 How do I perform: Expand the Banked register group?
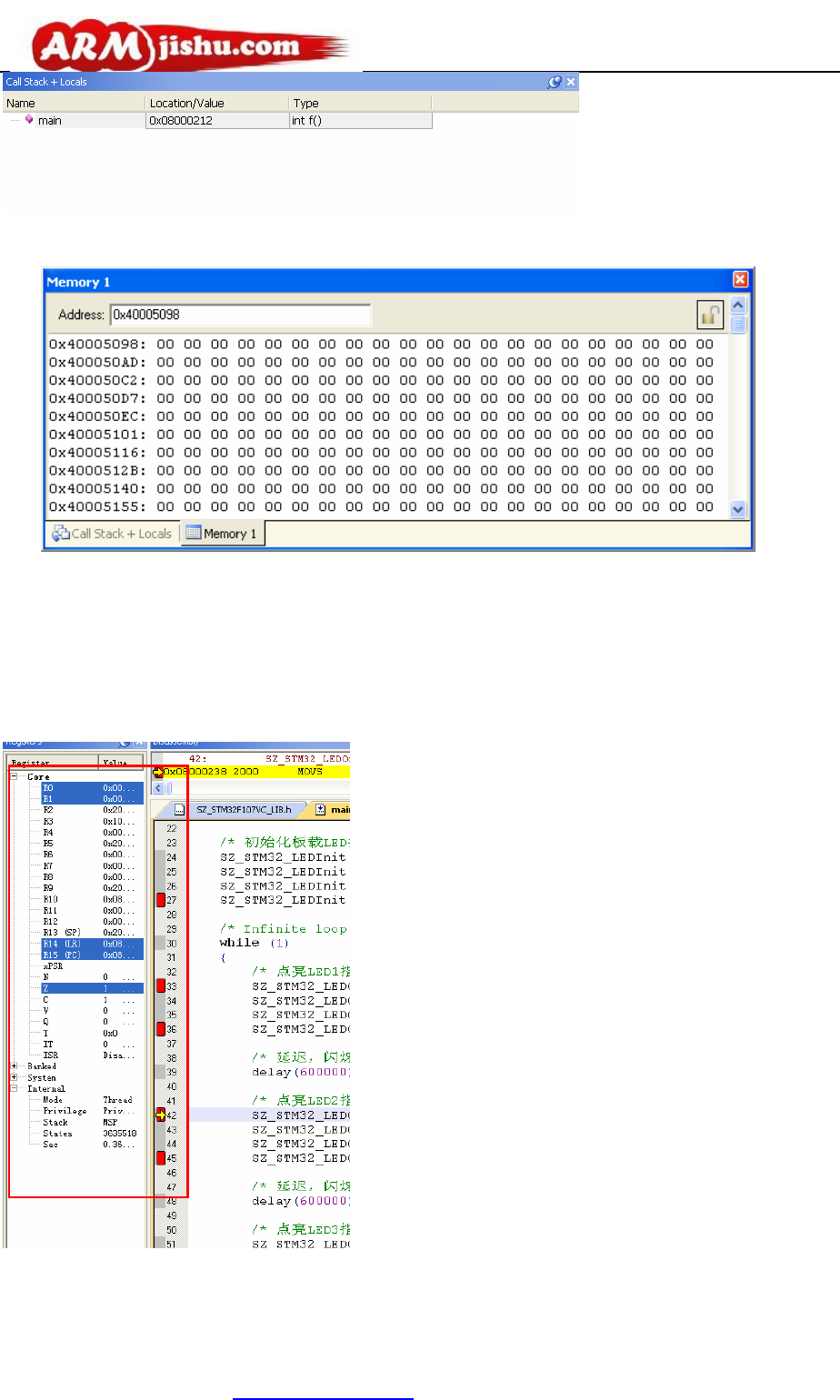click(15, 1066)
